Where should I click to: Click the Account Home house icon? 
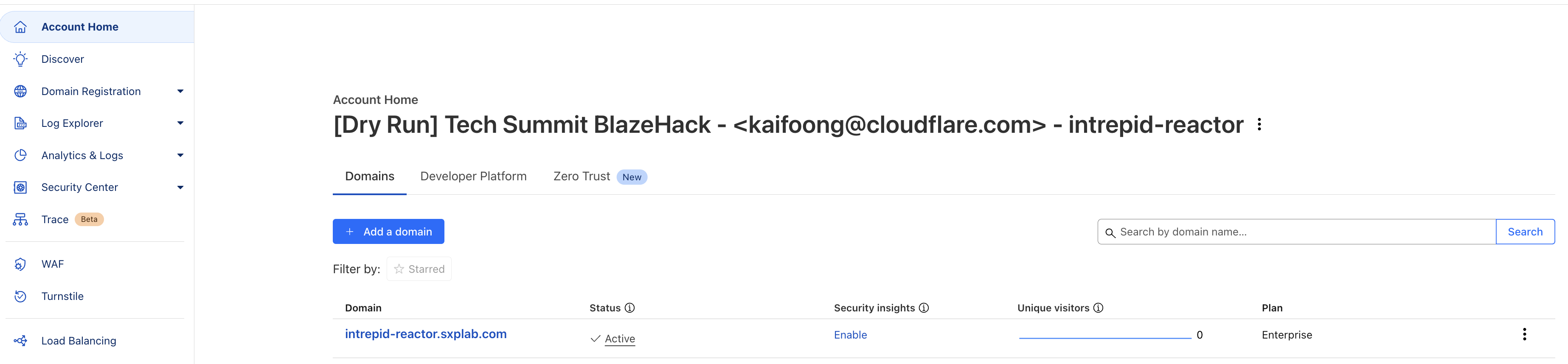(x=20, y=27)
